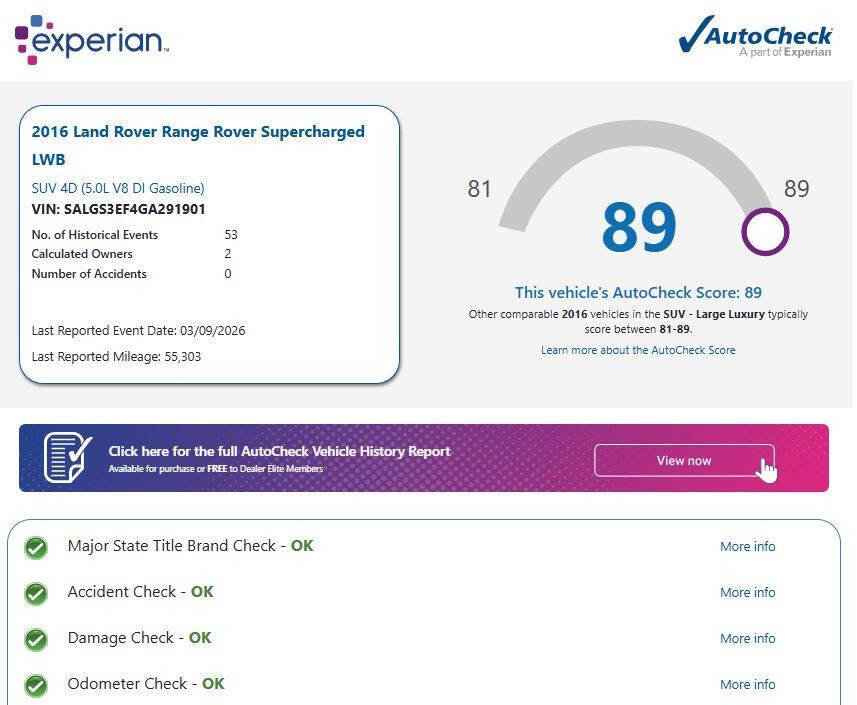Click the green checkmark beside Accident Check
This screenshot has width=857, height=705.
pos(36,593)
